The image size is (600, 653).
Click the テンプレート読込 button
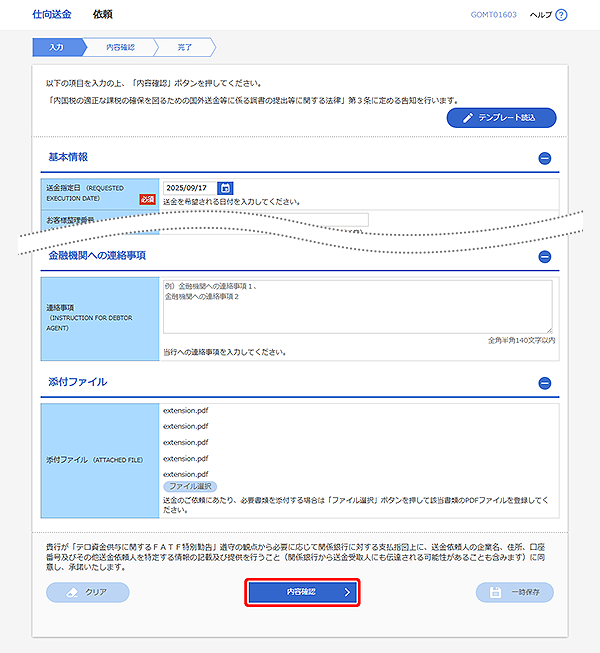coord(501,118)
